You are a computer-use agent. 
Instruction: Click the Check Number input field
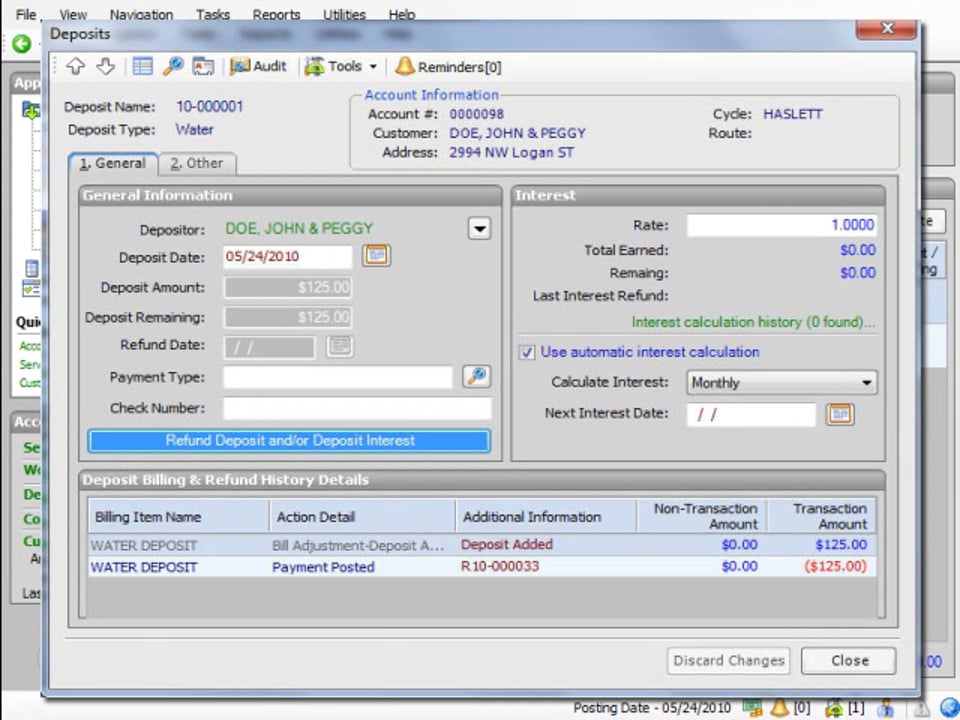[x=357, y=408]
